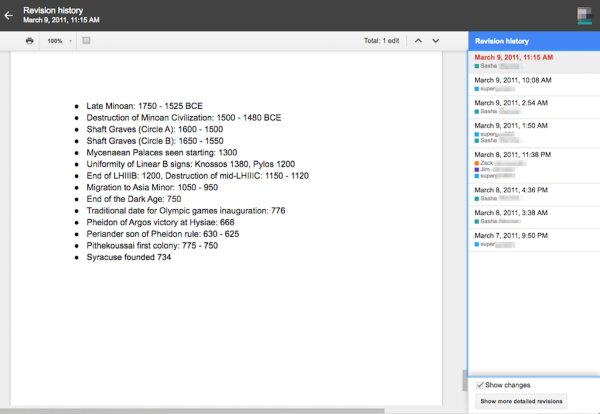
Task: Click the account avatar at top right
Action: click(x=584, y=16)
